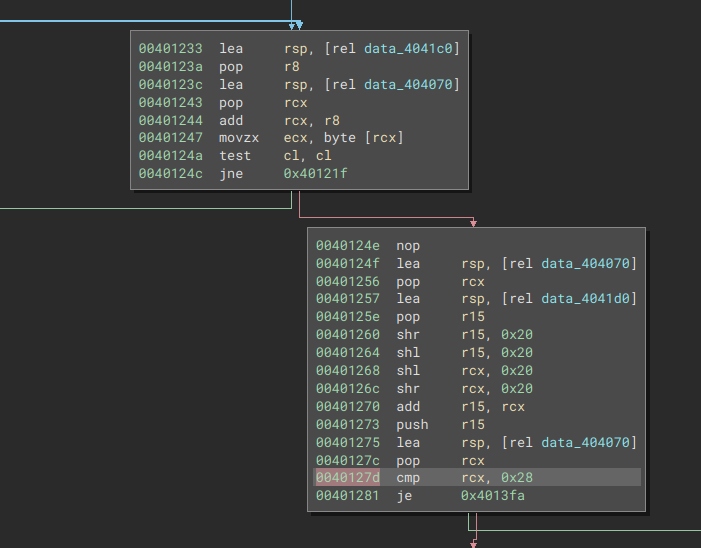Click data_404070 on the line at 0040124f
The height and width of the screenshot is (548, 701).
pyautogui.click(x=588, y=263)
